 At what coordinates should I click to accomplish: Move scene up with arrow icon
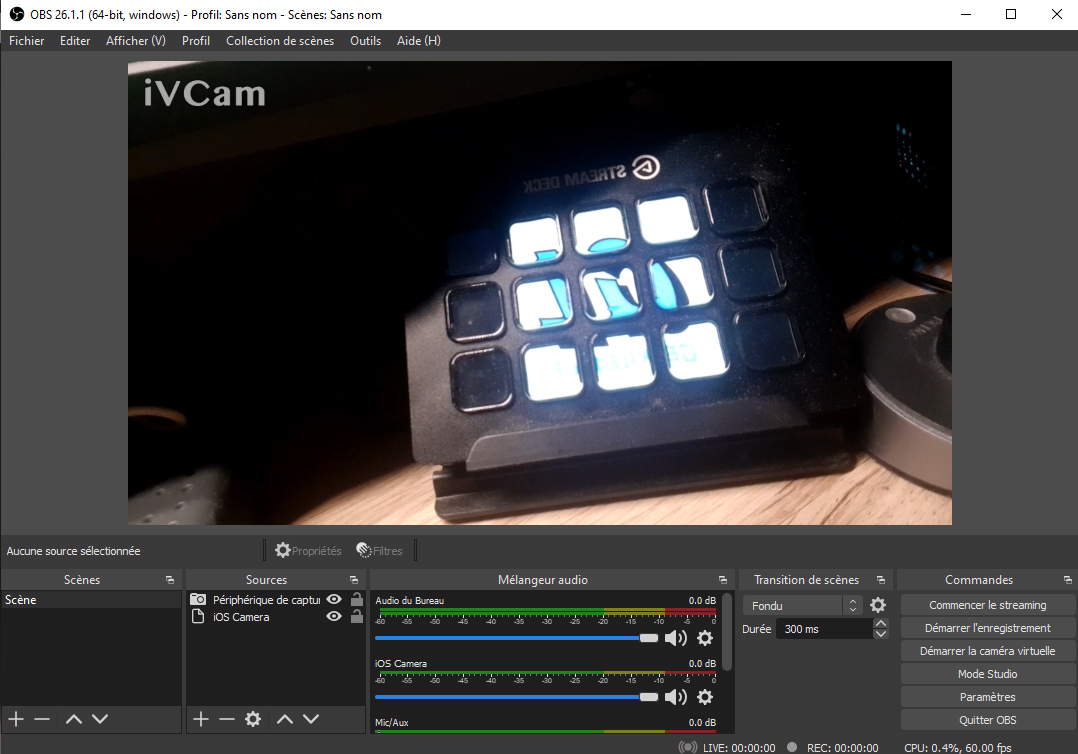74,719
